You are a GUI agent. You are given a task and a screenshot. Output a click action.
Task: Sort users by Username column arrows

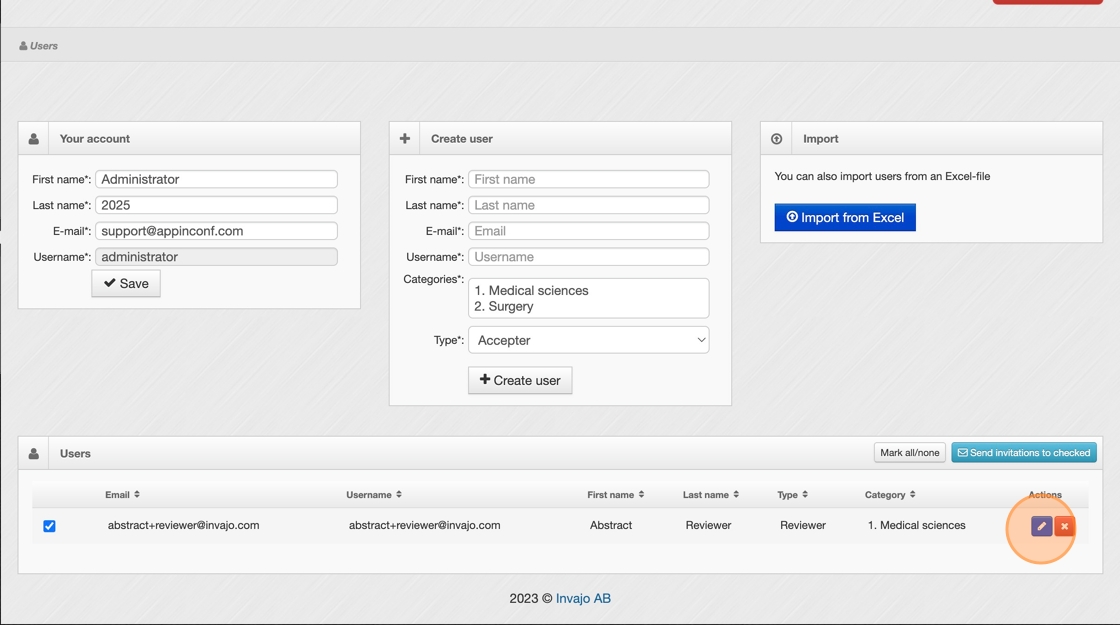399,494
